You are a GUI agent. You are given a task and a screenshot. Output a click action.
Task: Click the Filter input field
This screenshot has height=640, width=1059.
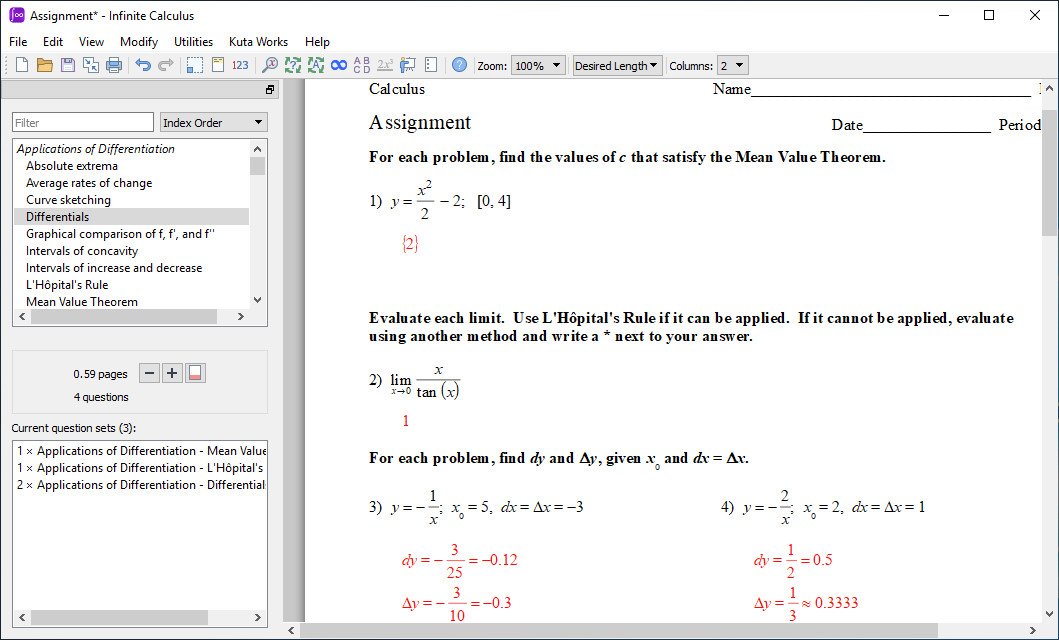point(83,122)
